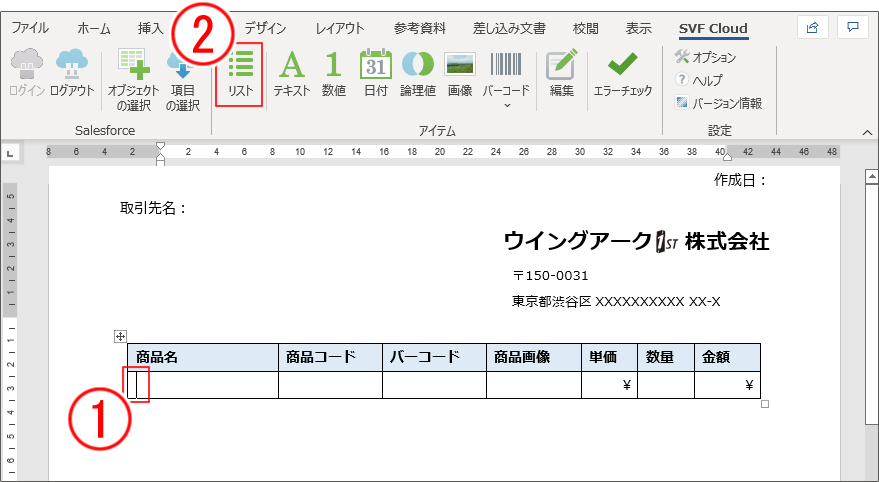Click the empty cell under 商品名

(x=203, y=385)
